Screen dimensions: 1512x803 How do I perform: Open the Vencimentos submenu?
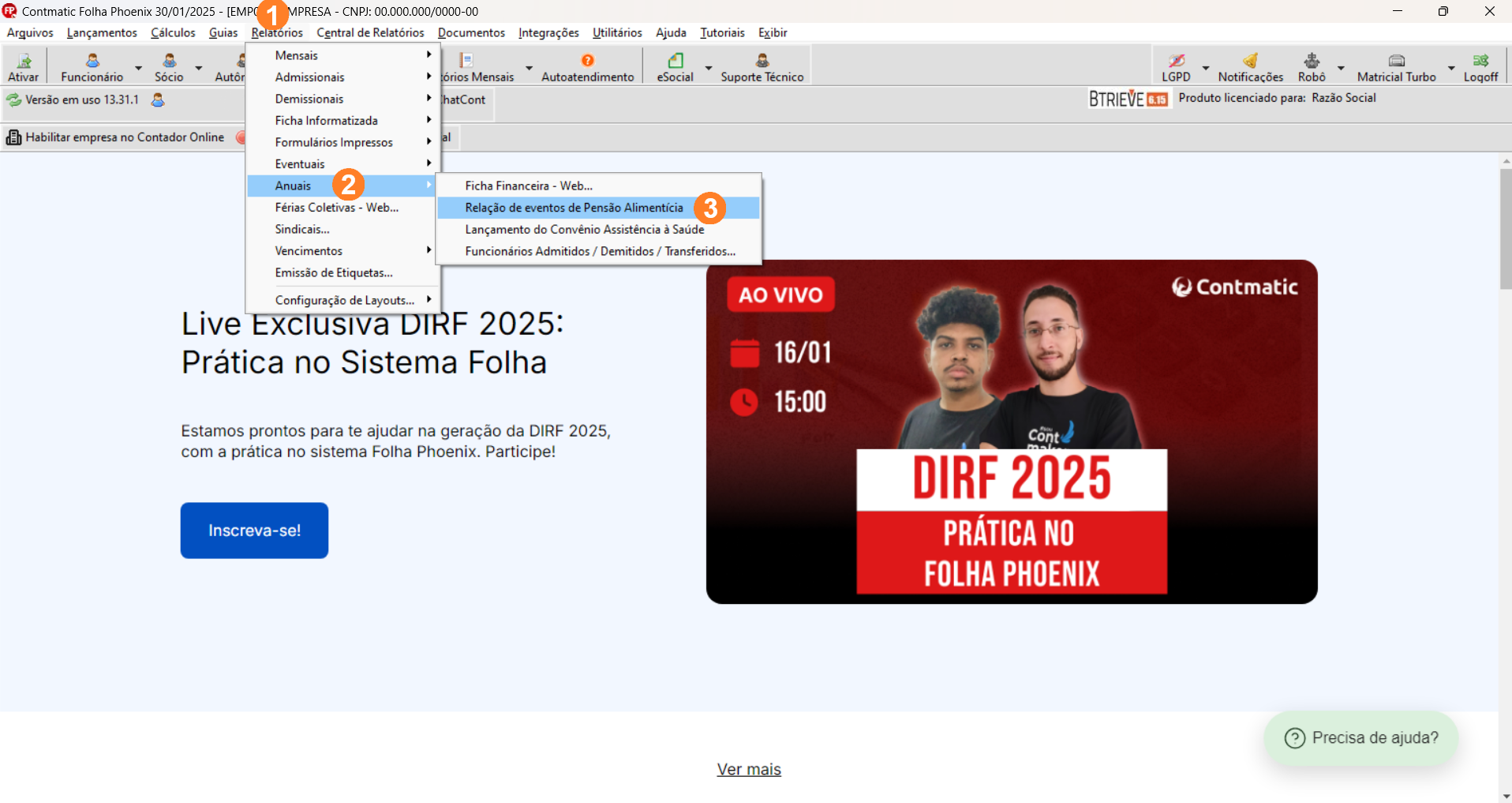(342, 251)
